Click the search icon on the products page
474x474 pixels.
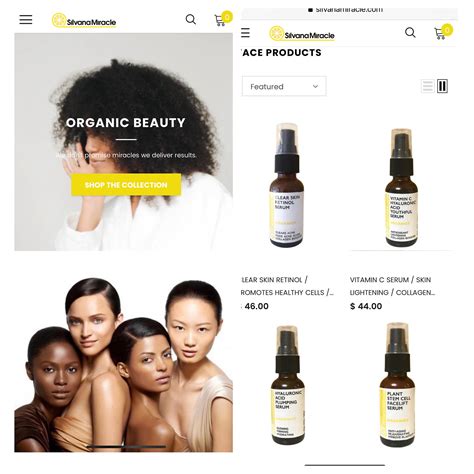pos(410,32)
